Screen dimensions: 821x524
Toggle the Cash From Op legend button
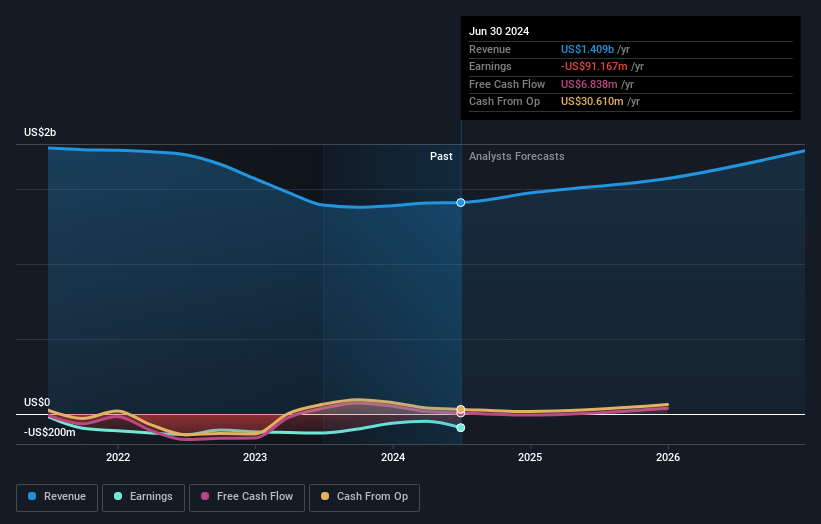coord(364,497)
